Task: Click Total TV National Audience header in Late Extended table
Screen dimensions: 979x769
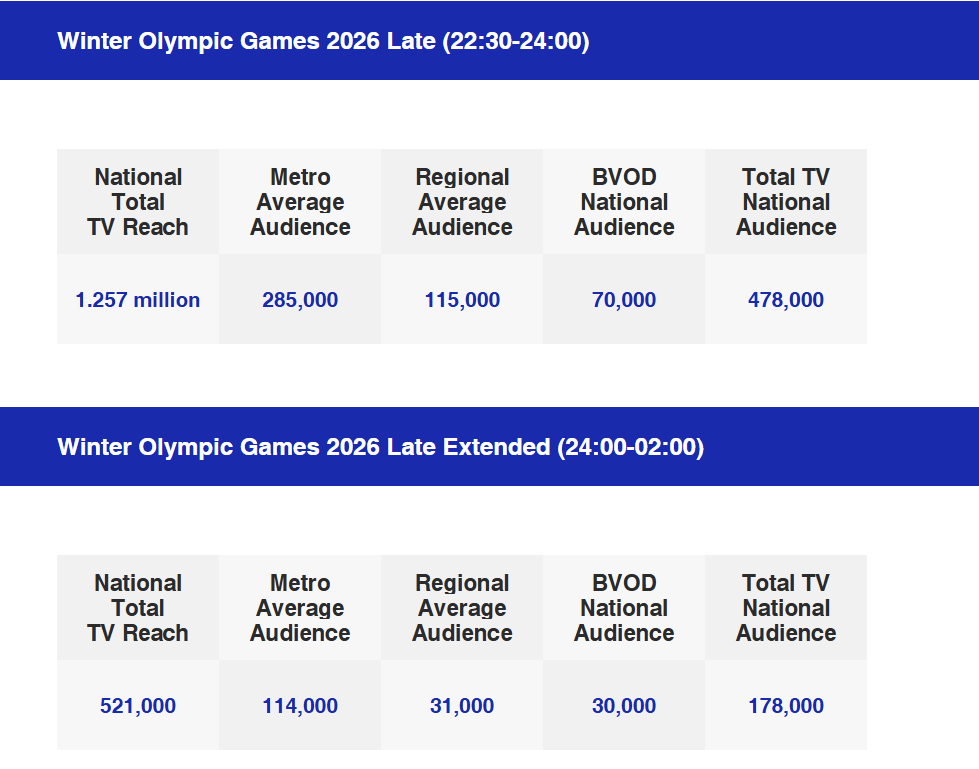Action: pos(786,608)
